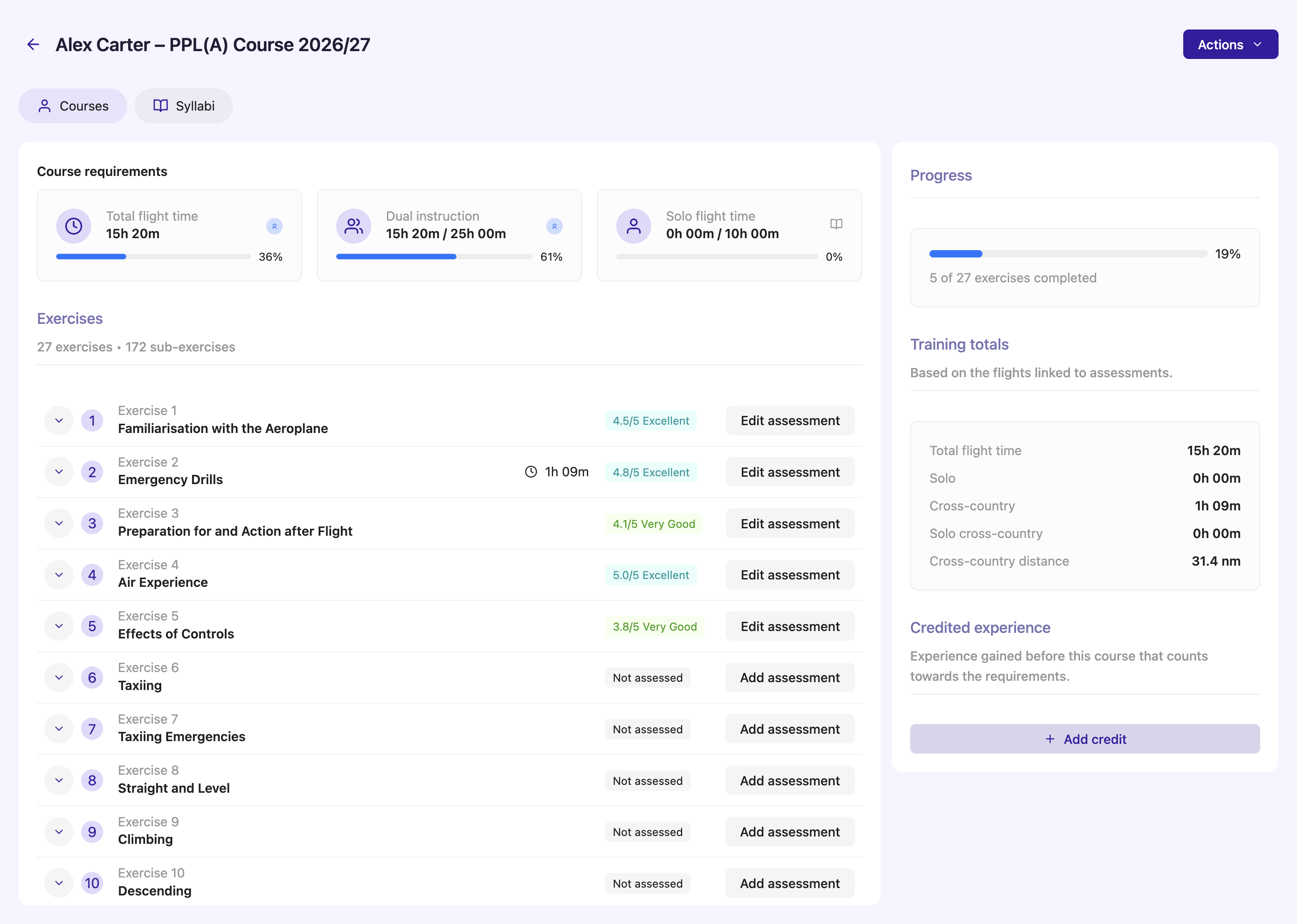Image resolution: width=1297 pixels, height=924 pixels.
Task: Expand Exercise 1 Familiarisation with the Aeroplane
Action: tap(58, 421)
